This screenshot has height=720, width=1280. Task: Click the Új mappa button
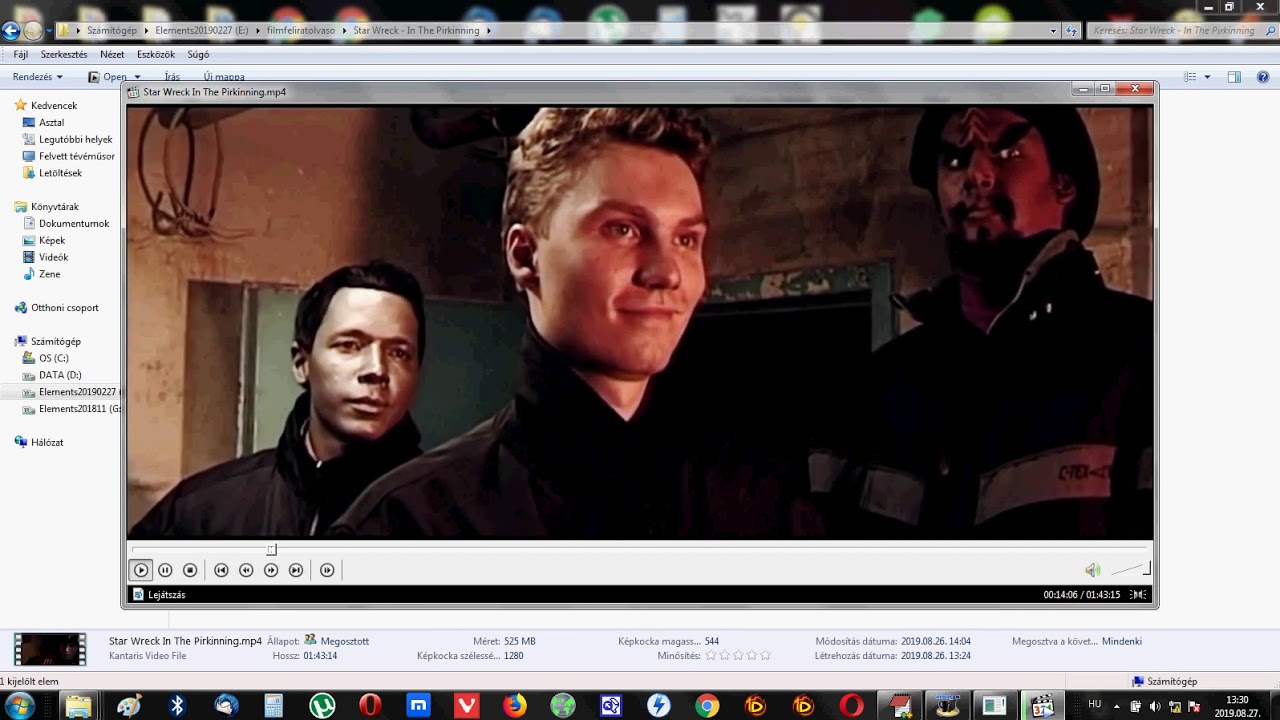click(224, 77)
